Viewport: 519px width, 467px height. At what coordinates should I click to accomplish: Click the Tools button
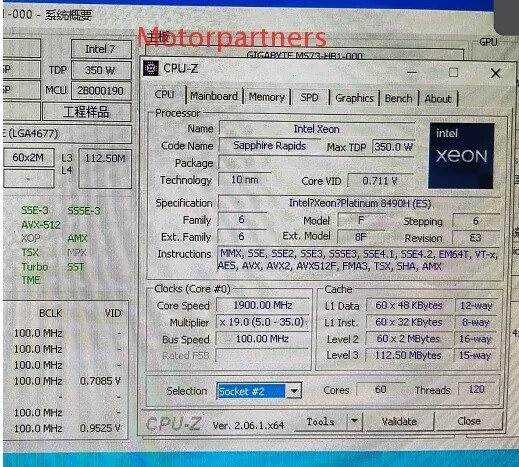[320, 422]
